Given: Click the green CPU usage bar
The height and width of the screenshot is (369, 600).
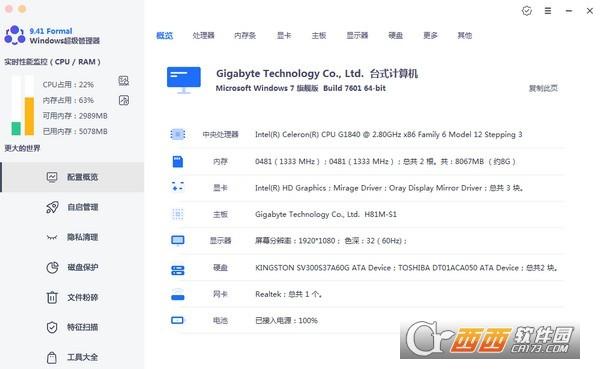Looking at the screenshot, I should click(16, 128).
